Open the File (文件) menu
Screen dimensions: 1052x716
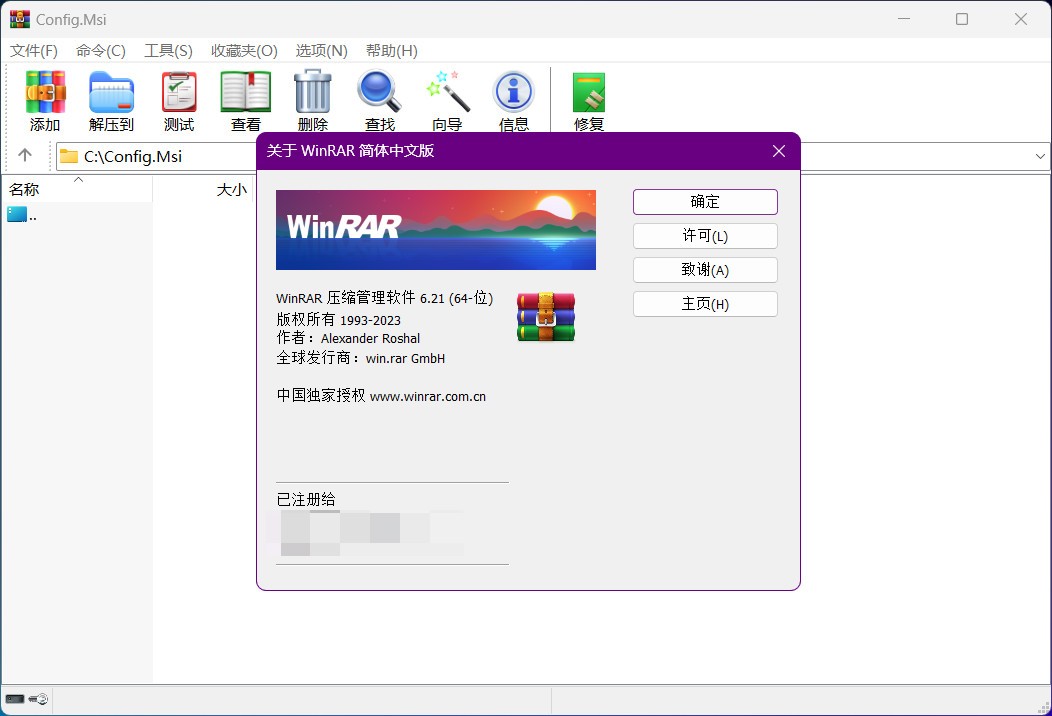pyautogui.click(x=34, y=50)
